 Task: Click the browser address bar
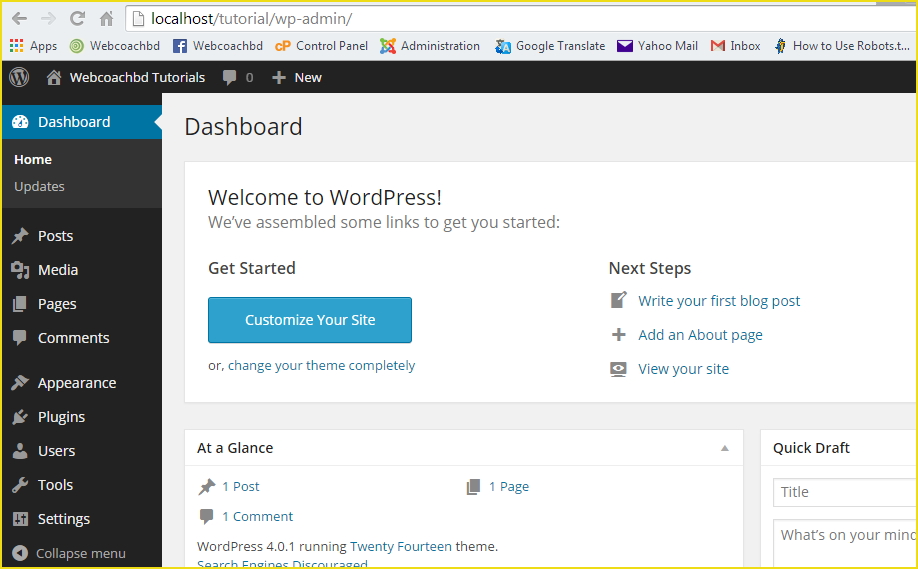[521, 19]
